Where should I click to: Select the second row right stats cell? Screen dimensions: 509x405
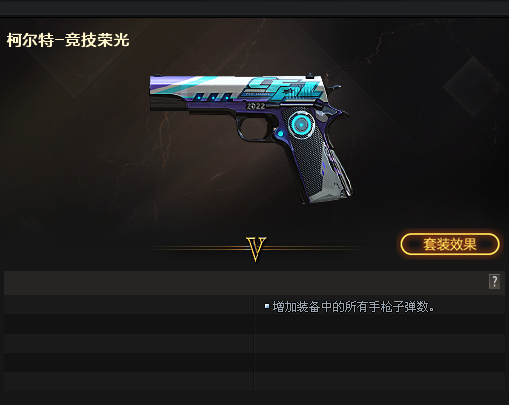pyautogui.click(x=379, y=324)
